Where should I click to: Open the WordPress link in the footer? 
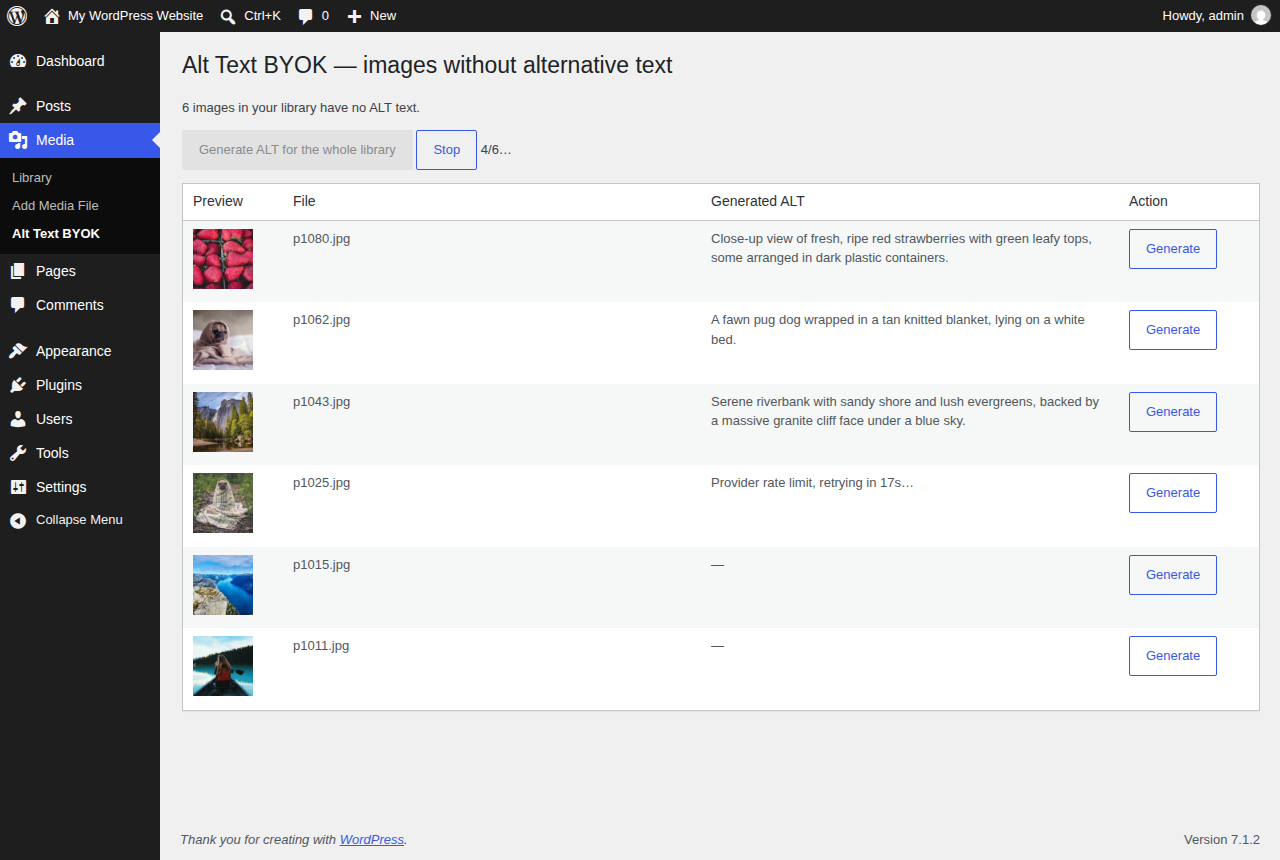click(372, 840)
